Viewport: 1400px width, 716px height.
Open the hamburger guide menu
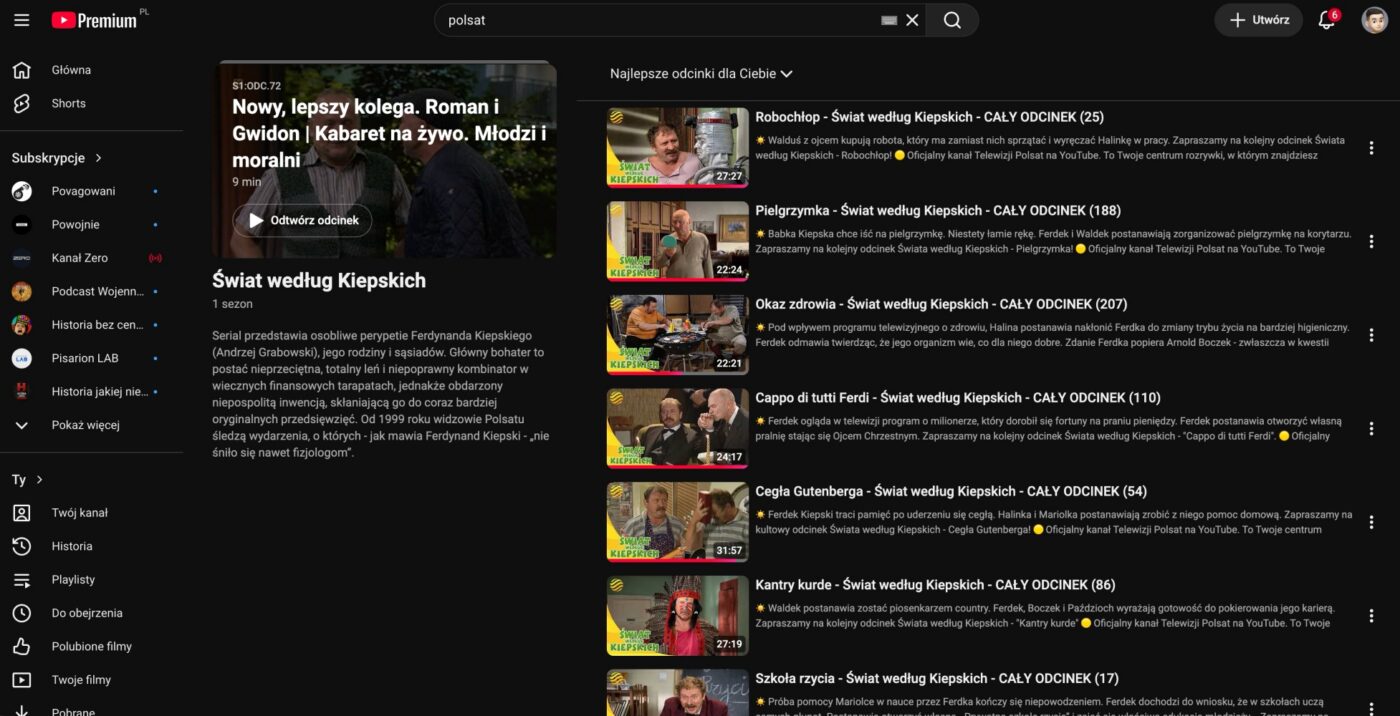tap(21, 20)
